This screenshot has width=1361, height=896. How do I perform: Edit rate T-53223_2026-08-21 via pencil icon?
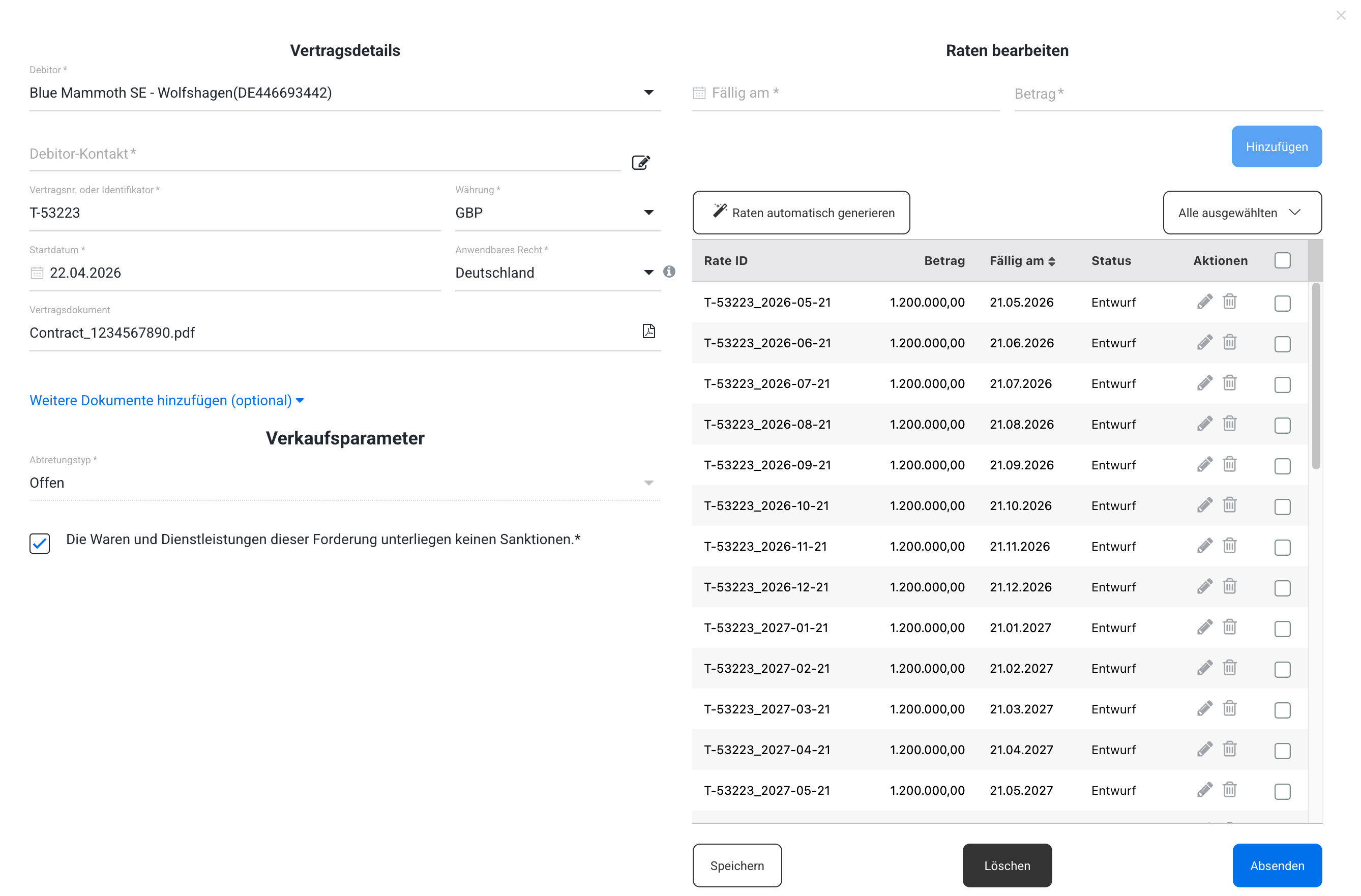(1204, 424)
